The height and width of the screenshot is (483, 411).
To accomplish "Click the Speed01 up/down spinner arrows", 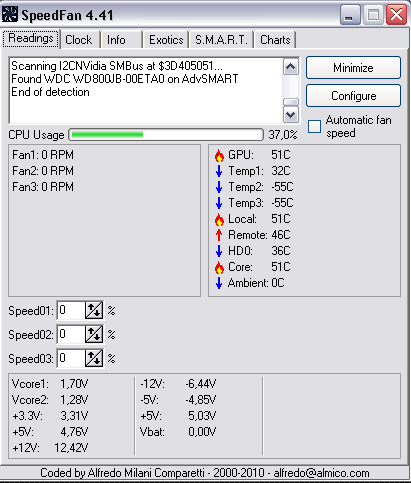I will coord(94,311).
